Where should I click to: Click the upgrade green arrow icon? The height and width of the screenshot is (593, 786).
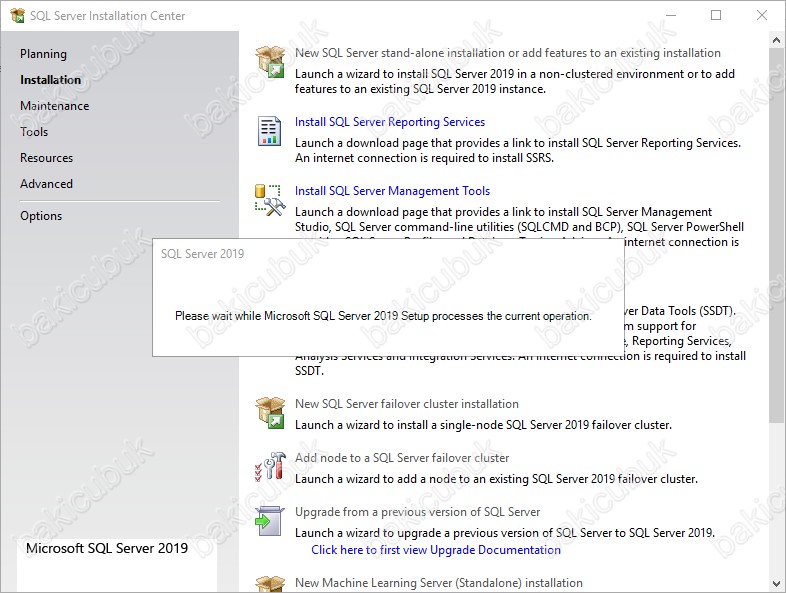tap(269, 521)
